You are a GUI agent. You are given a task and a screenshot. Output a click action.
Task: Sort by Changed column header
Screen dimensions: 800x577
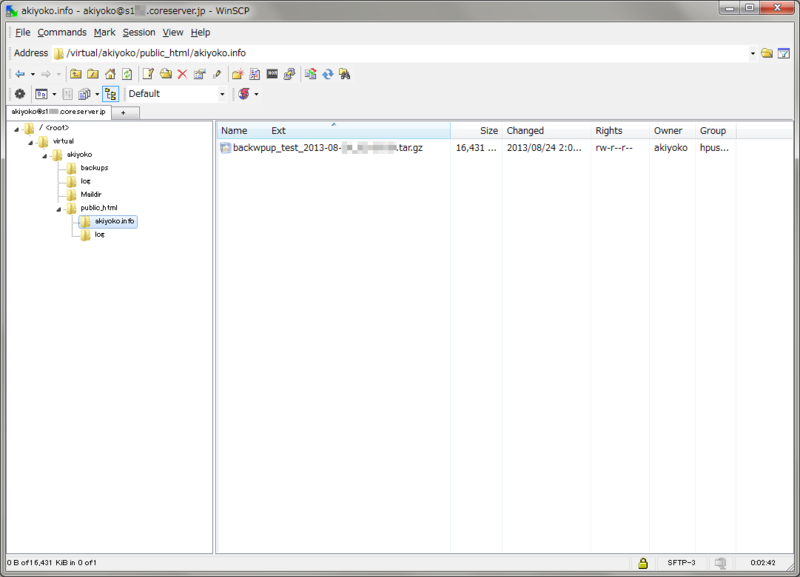[546, 131]
